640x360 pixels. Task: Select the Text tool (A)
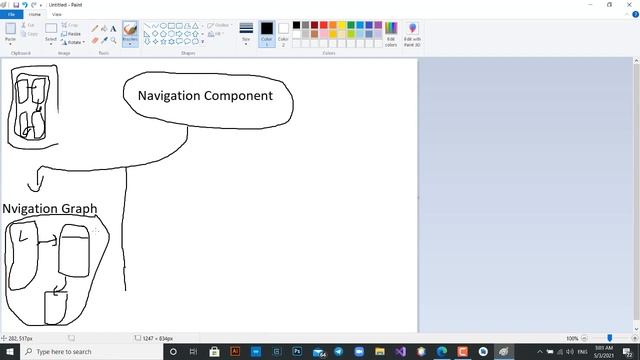coord(113,29)
